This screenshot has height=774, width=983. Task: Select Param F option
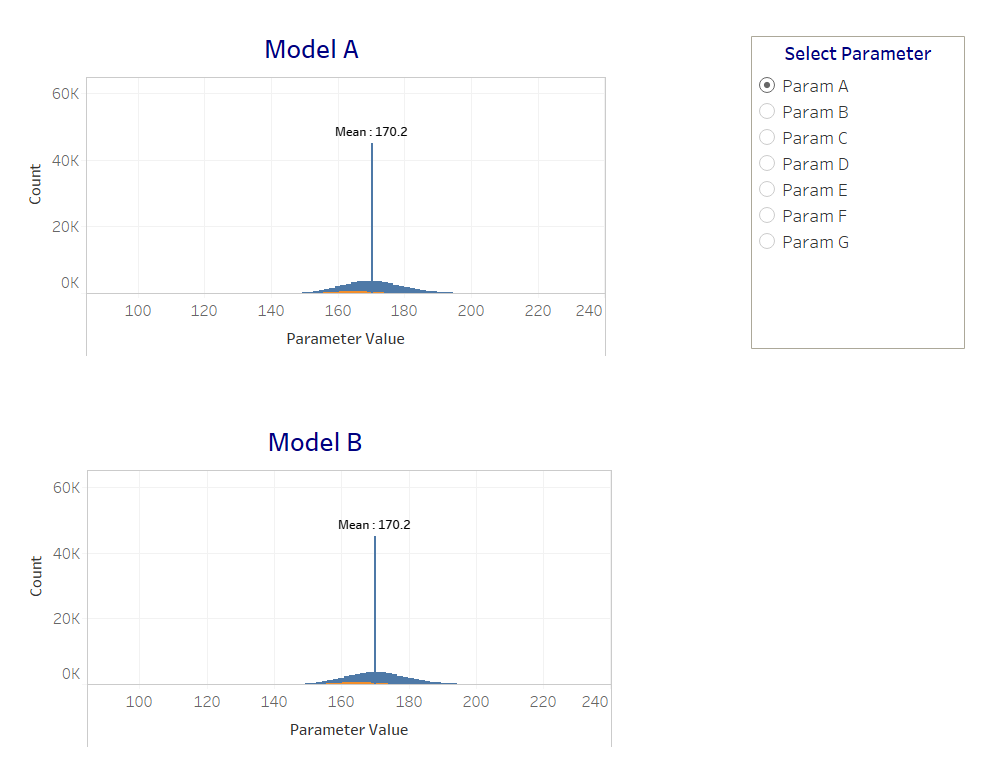pyautogui.click(x=766, y=215)
